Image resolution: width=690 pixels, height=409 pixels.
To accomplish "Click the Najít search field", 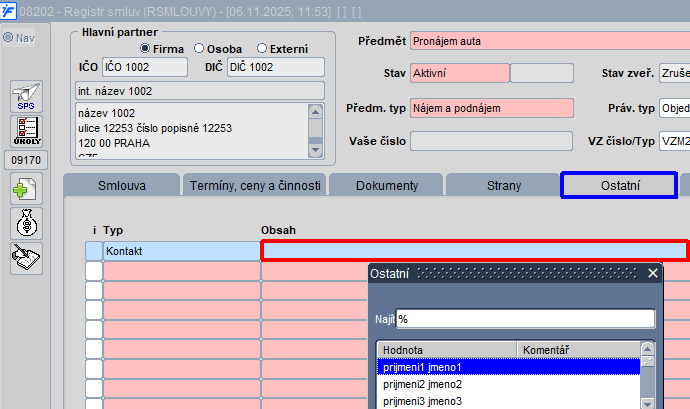I will (x=525, y=319).
